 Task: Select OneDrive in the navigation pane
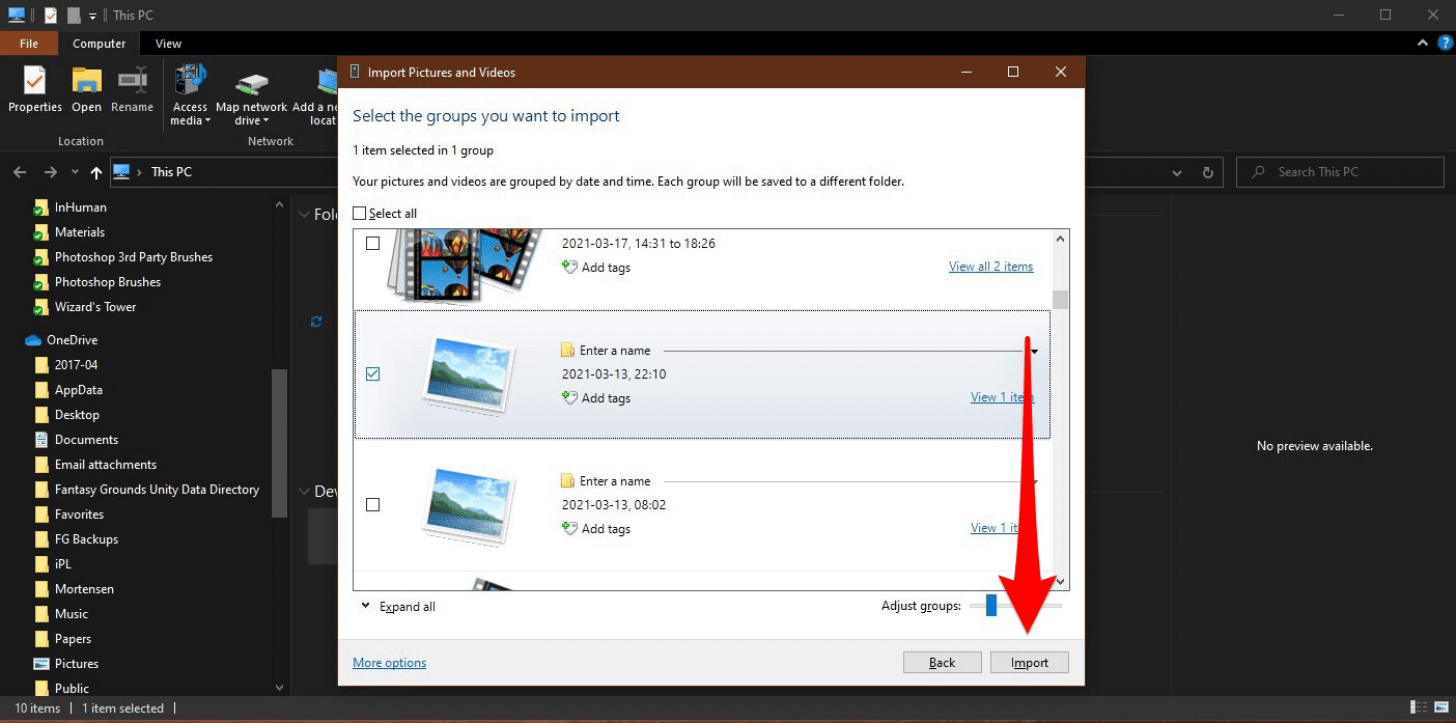click(71, 340)
